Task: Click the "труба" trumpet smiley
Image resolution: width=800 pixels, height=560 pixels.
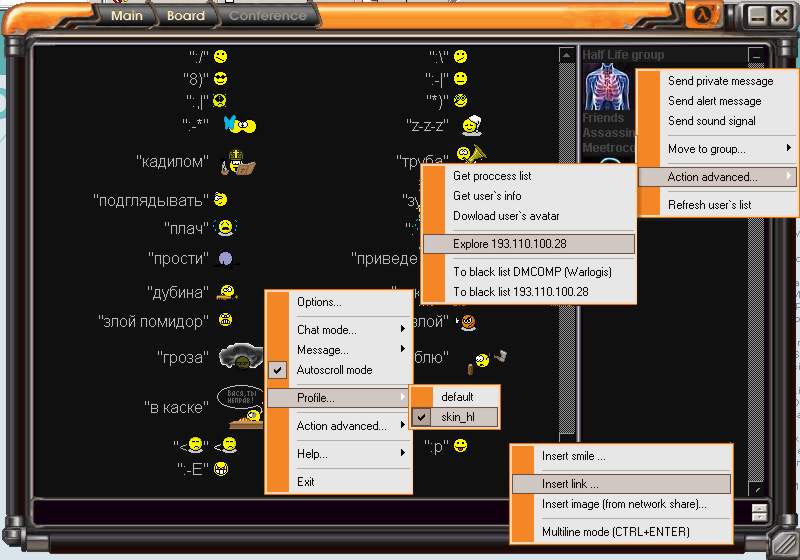Action: (470, 156)
